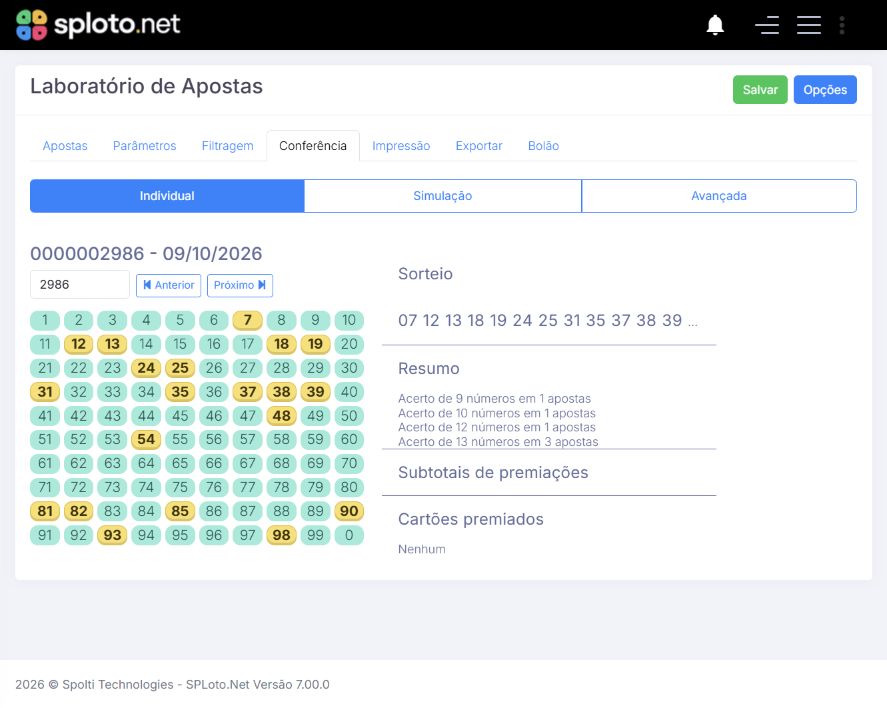Click the contest number field 2986
Screen dimensions: 887x708
[x=80, y=284]
